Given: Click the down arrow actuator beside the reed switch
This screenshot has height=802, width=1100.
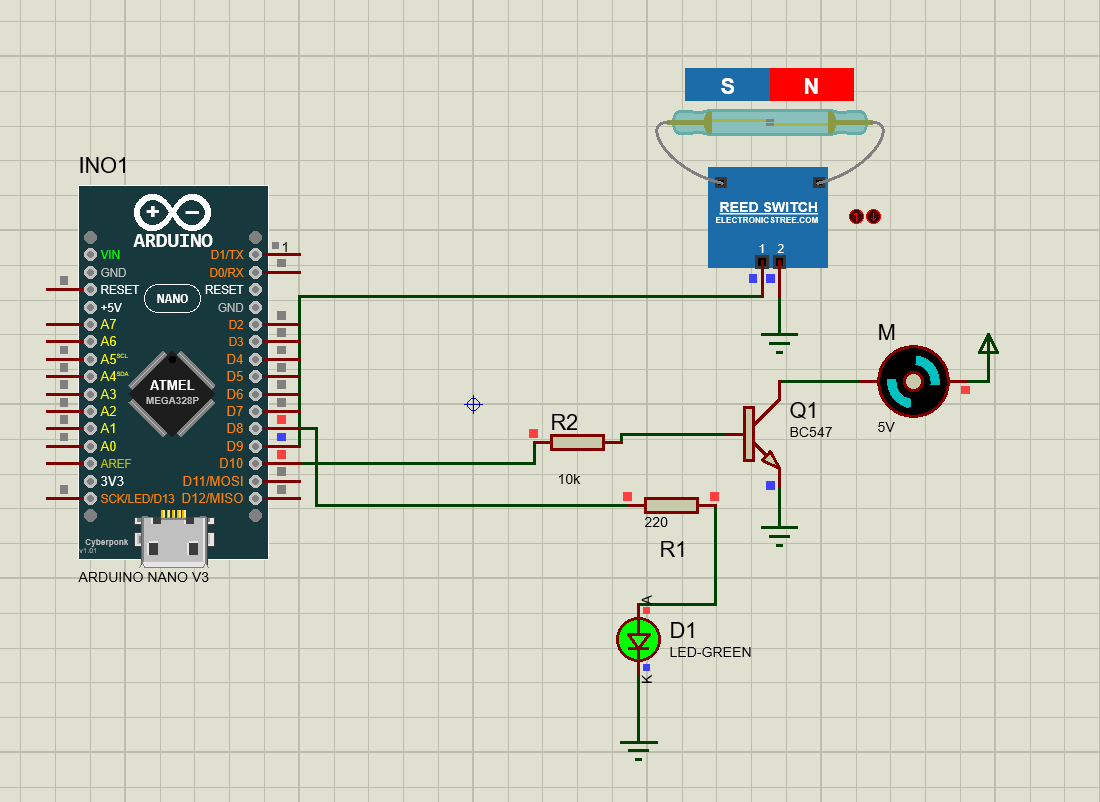Looking at the screenshot, I should 873,217.
